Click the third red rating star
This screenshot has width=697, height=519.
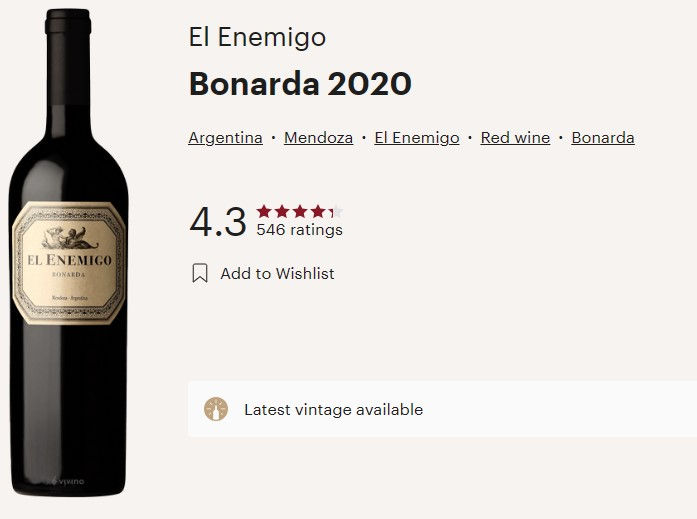click(300, 212)
